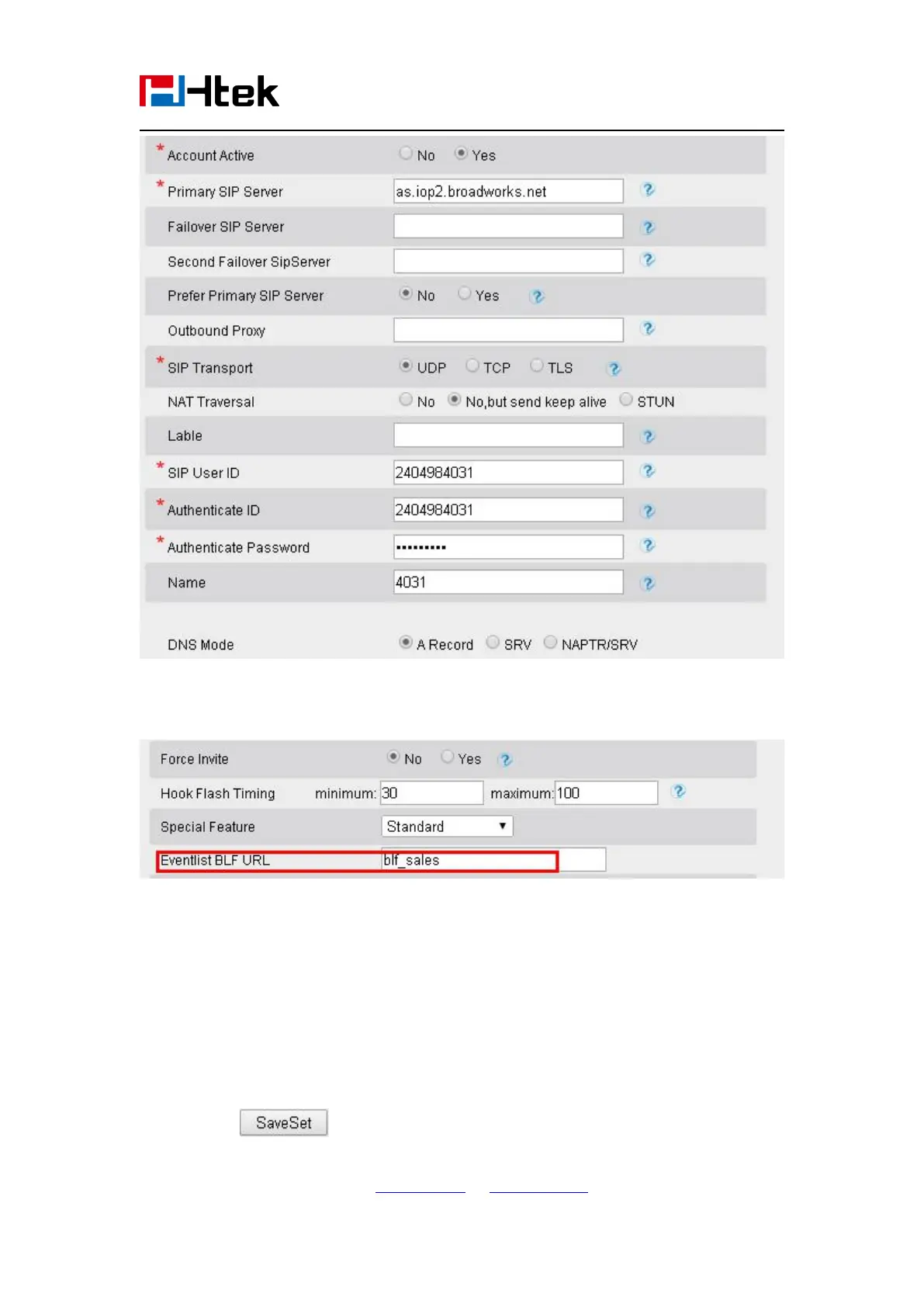Viewport: 924px width, 1307px height.
Task: Set Account Active to Yes
Action: pyautogui.click(x=461, y=154)
